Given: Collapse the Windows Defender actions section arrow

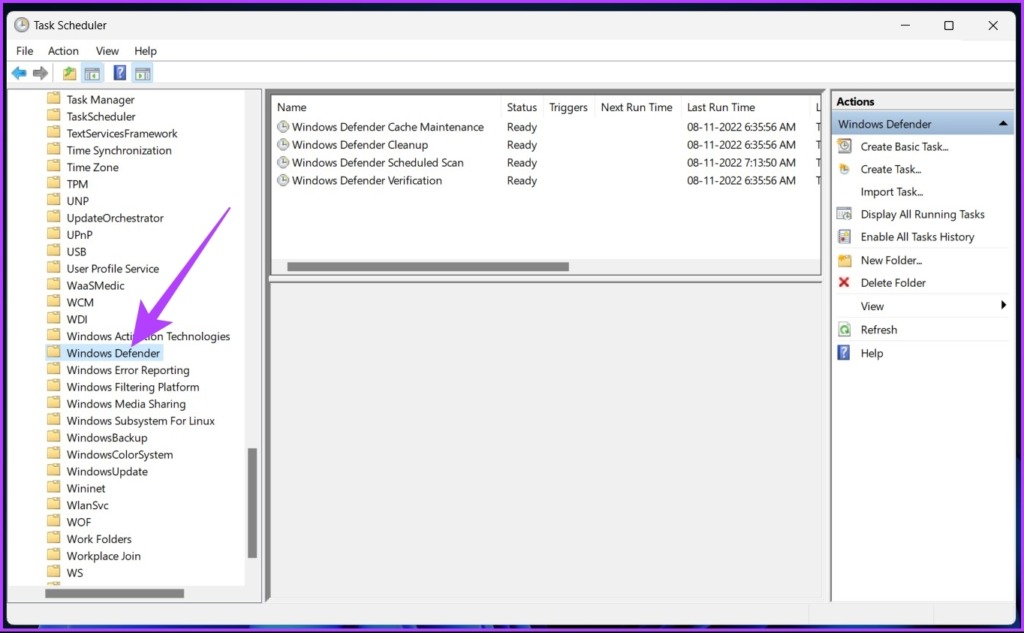Looking at the screenshot, I should tap(1003, 123).
